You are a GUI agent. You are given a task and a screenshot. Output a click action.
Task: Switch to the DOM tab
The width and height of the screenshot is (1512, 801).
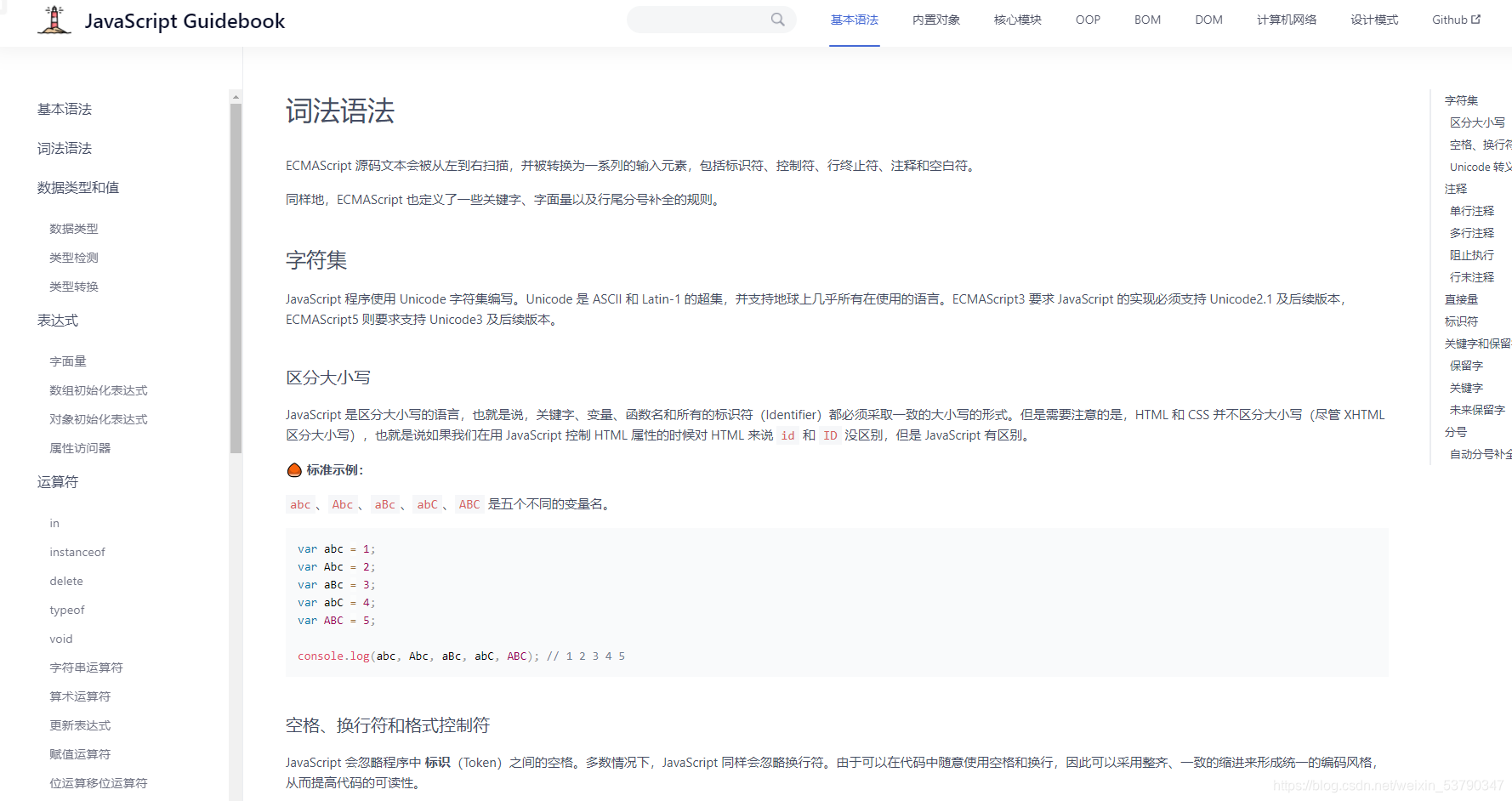click(x=1208, y=19)
